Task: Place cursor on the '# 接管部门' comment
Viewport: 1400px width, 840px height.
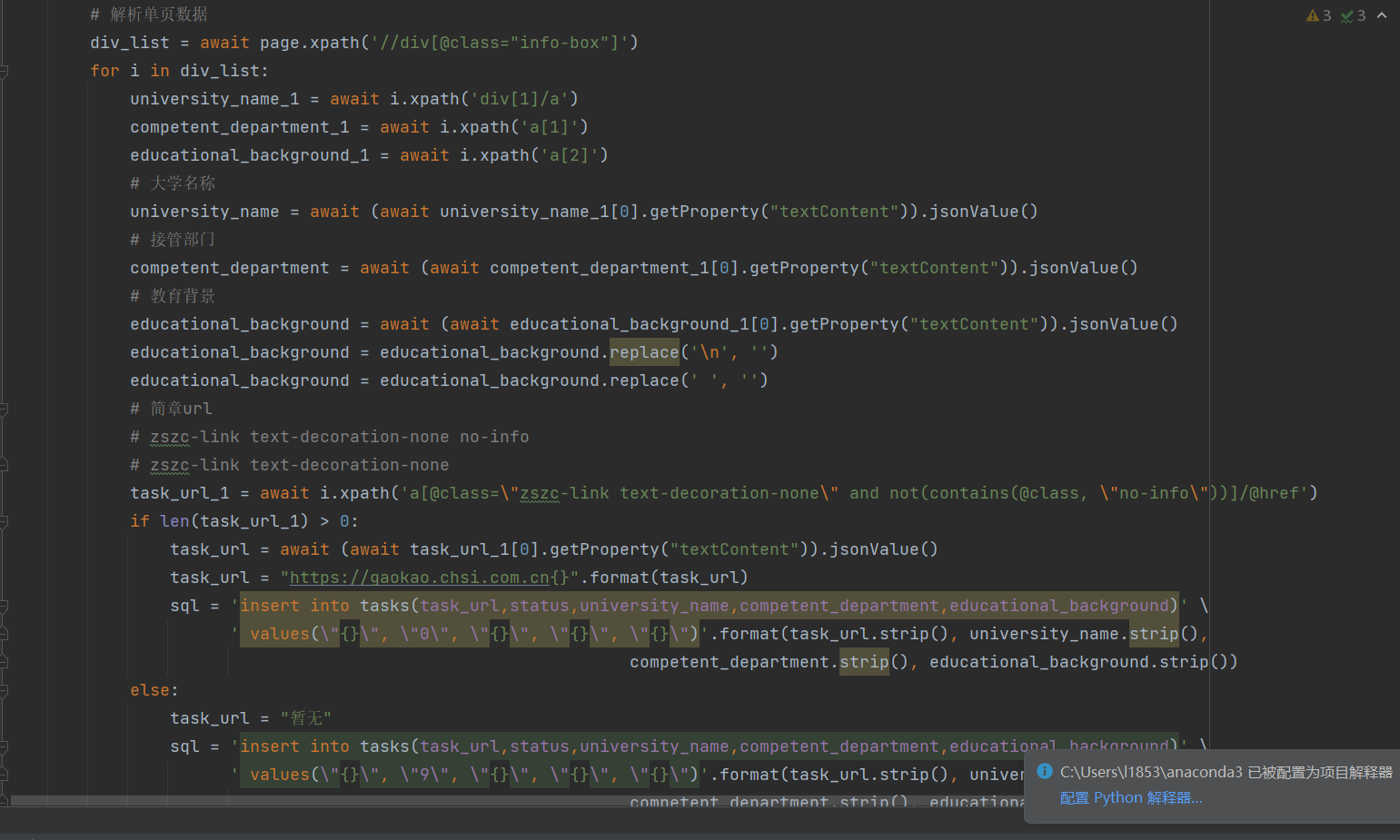Action: click(173, 240)
